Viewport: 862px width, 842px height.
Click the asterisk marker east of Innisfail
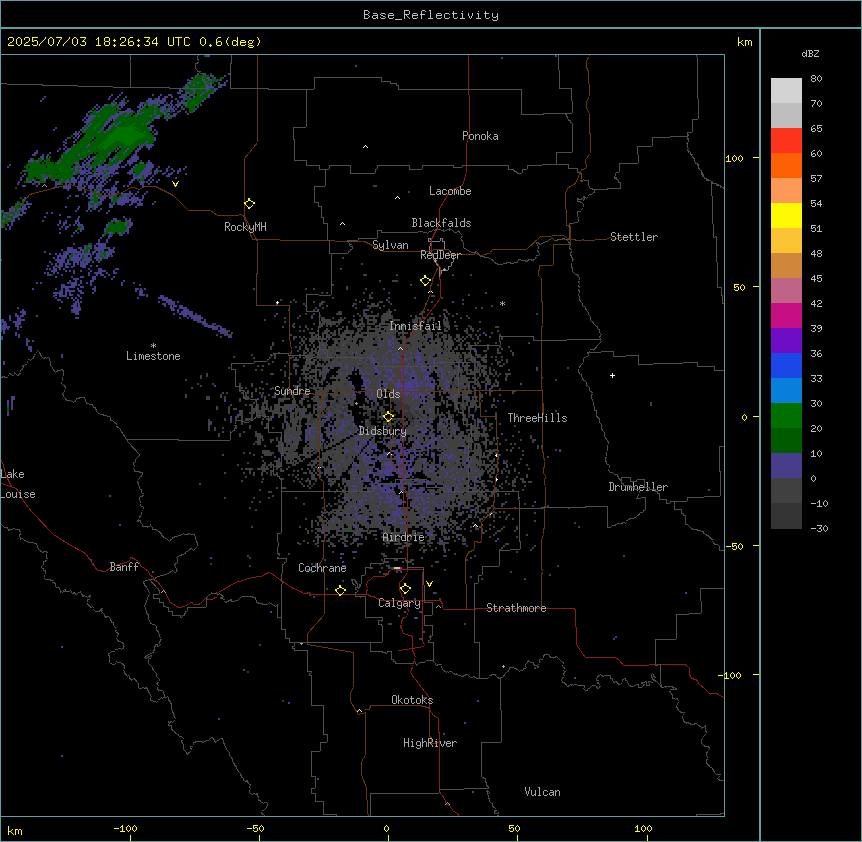point(502,303)
